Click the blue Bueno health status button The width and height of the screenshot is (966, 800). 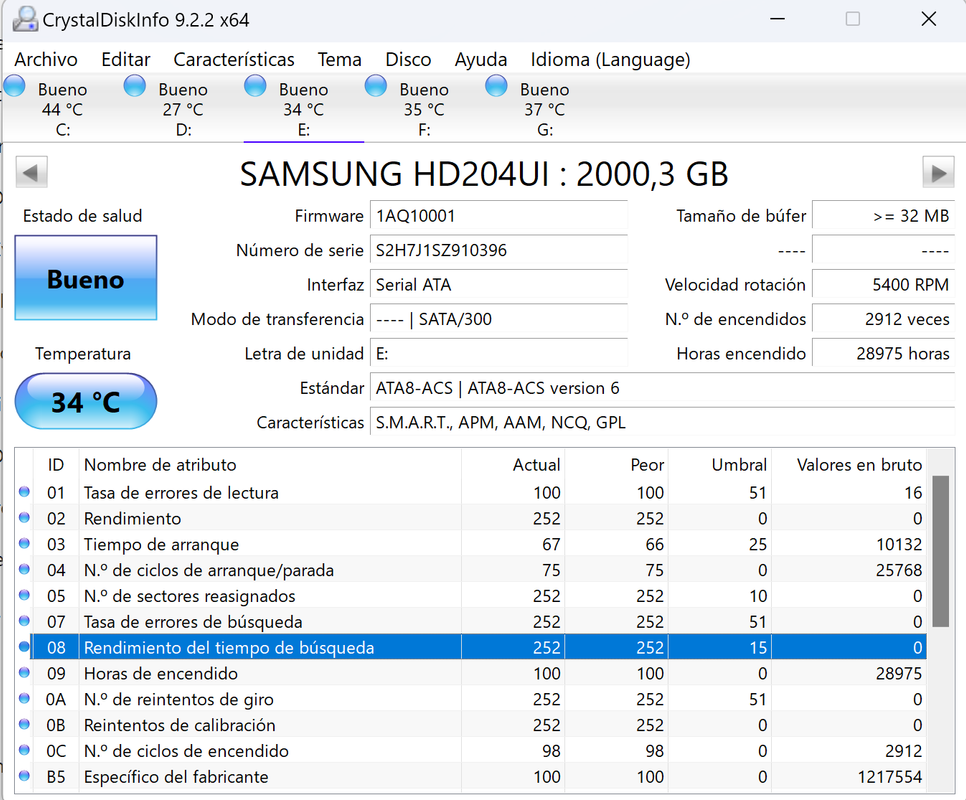pos(86,278)
